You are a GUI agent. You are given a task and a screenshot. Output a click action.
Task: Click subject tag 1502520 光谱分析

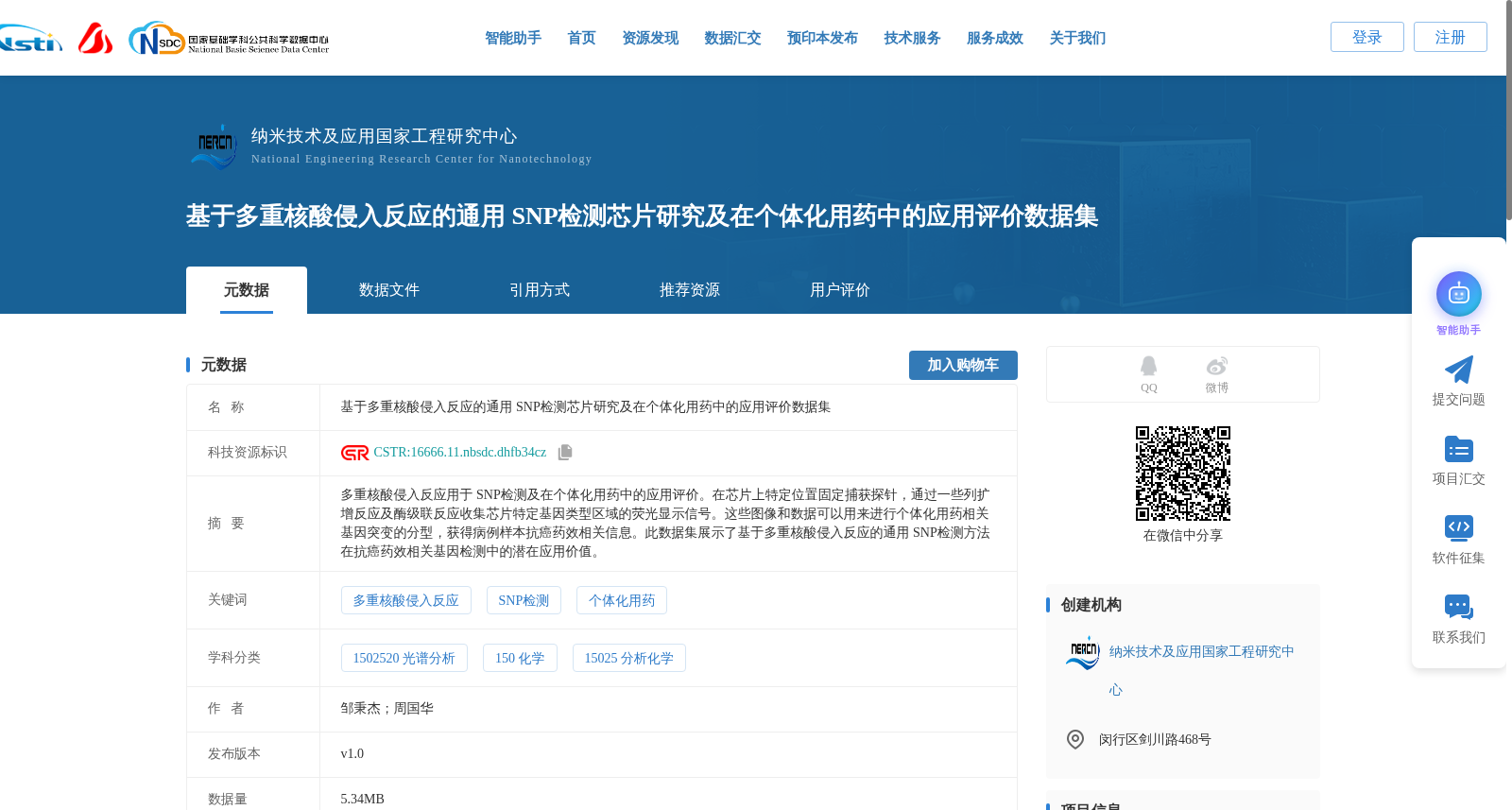404,658
